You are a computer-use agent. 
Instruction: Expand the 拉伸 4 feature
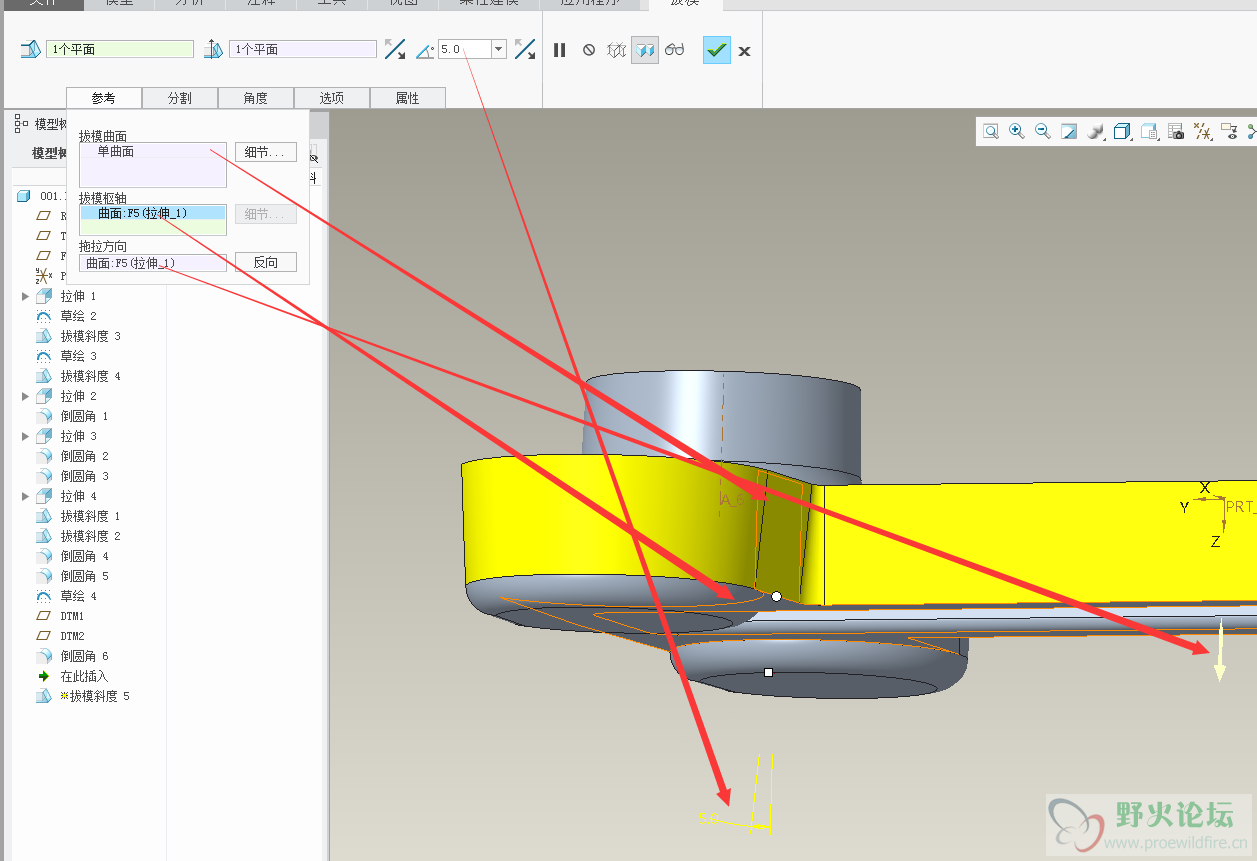26,496
